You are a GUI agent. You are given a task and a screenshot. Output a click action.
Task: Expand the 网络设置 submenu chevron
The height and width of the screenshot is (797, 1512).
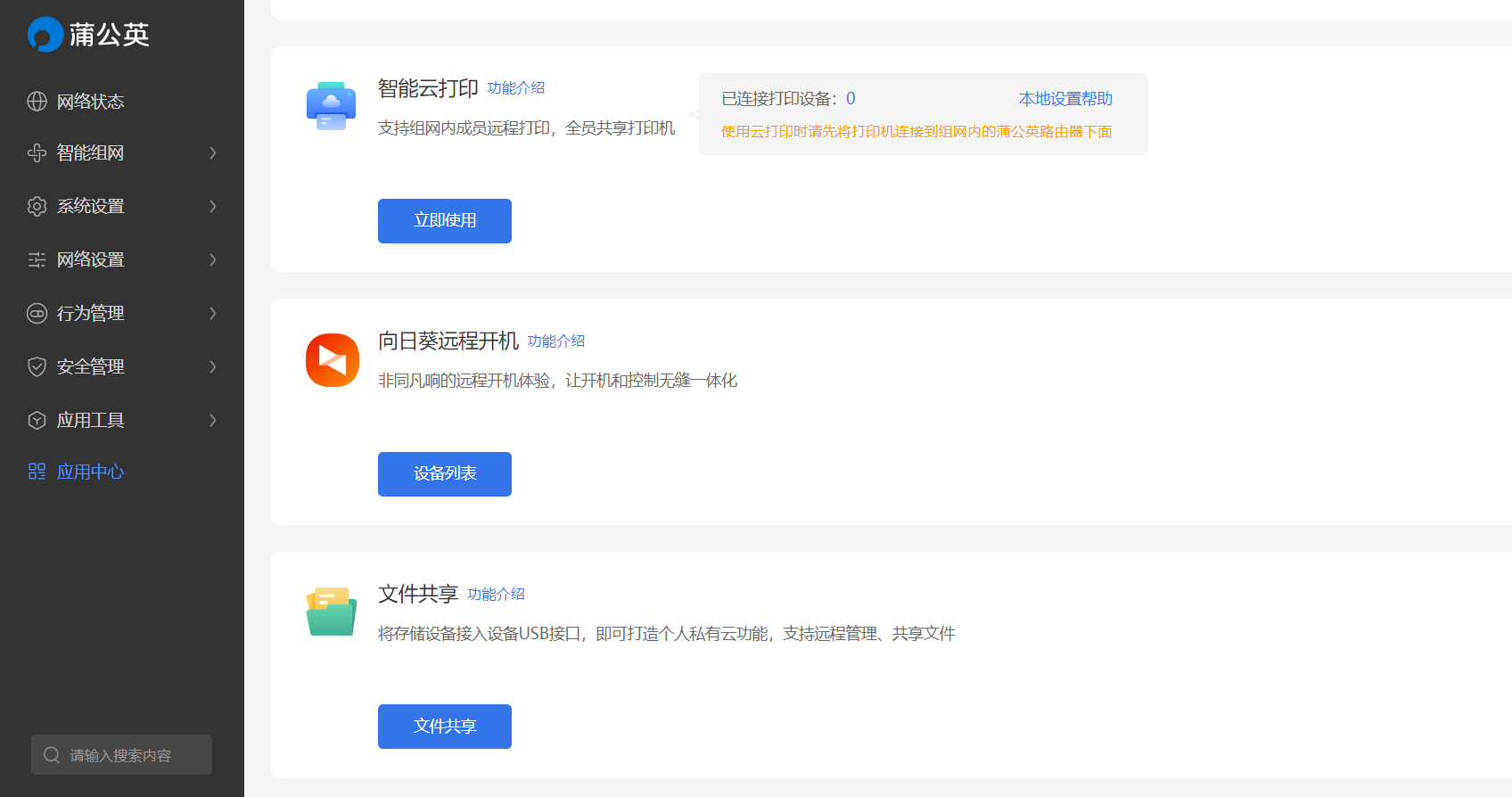(x=213, y=259)
